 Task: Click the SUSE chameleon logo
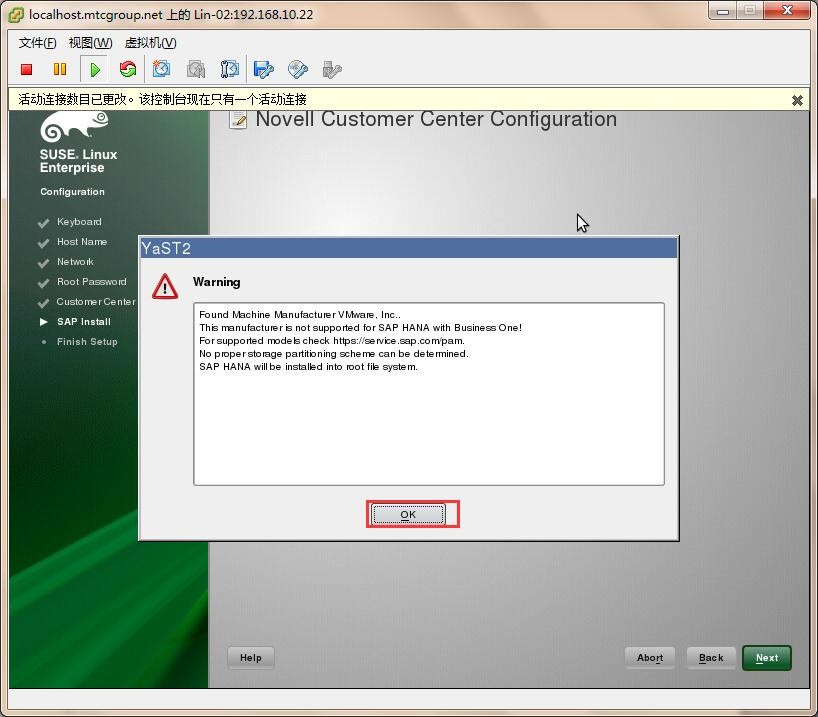(74, 126)
